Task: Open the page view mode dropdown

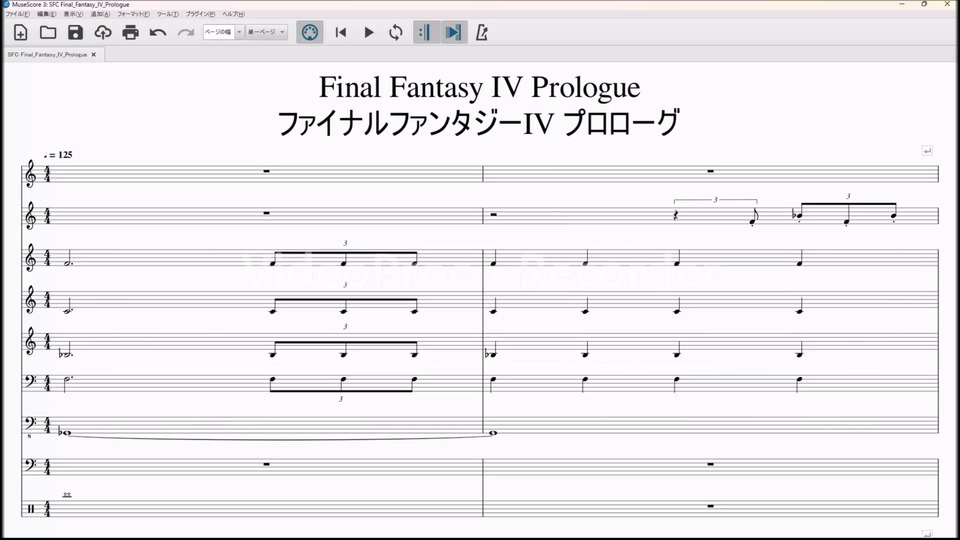Action: (x=266, y=32)
